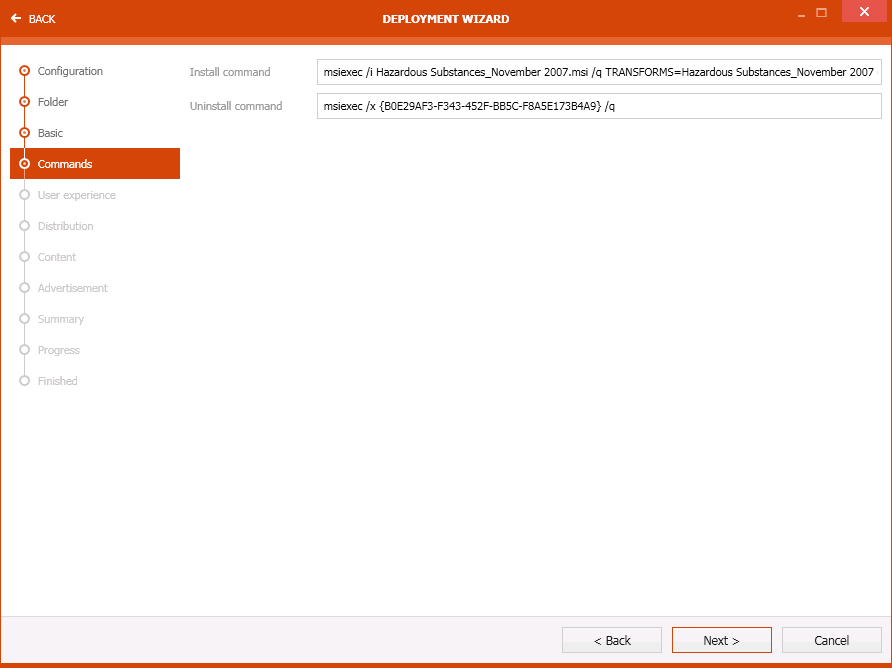Click the User experience step circle
The width and height of the screenshot is (892, 668).
point(23,195)
